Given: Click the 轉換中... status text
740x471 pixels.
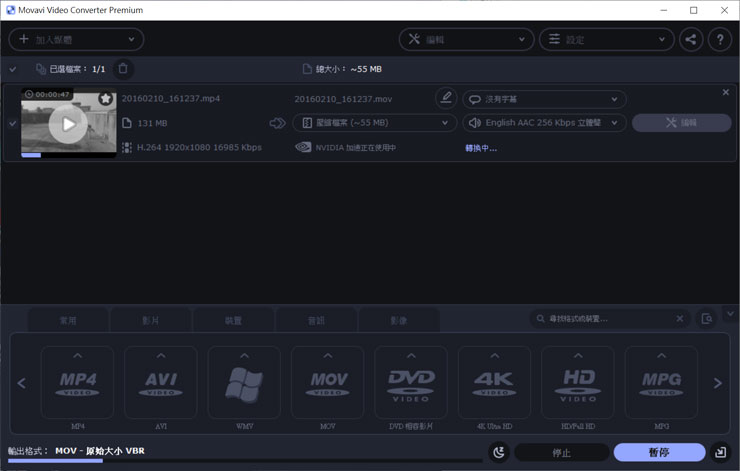Looking at the screenshot, I should 481,148.
